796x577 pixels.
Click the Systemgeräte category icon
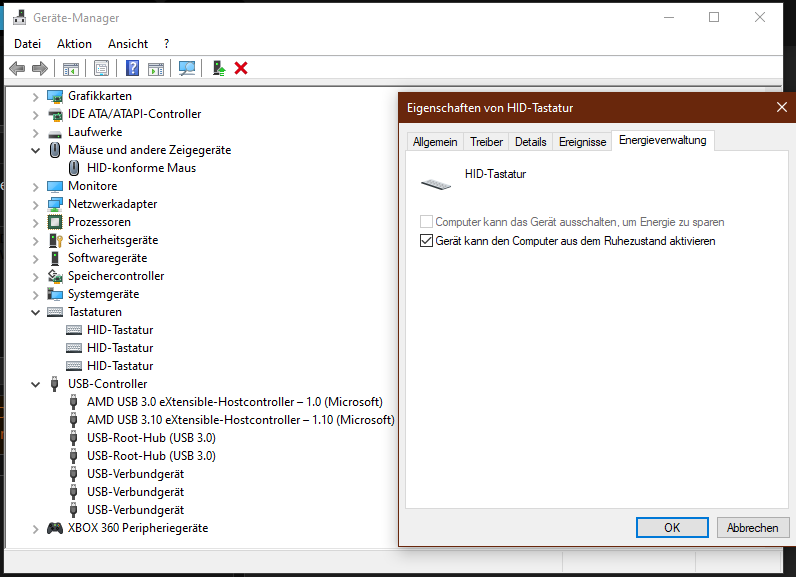click(55, 294)
